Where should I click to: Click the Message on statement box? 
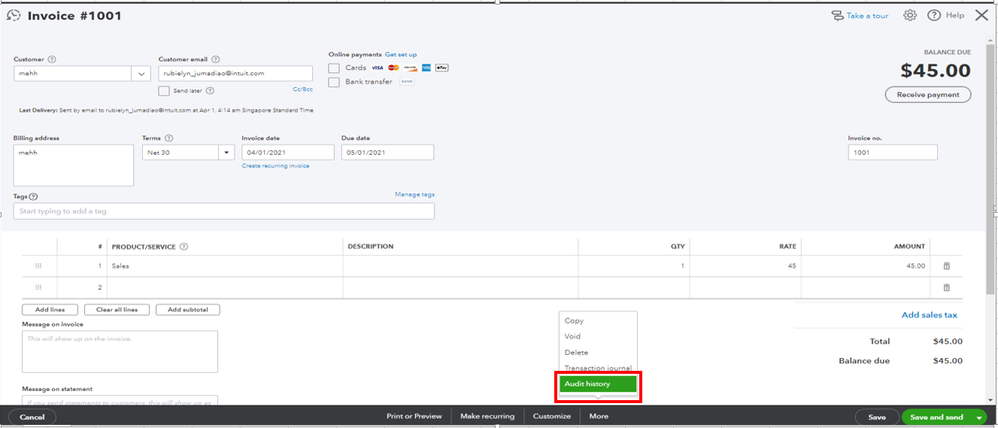pyautogui.click(x=120, y=400)
